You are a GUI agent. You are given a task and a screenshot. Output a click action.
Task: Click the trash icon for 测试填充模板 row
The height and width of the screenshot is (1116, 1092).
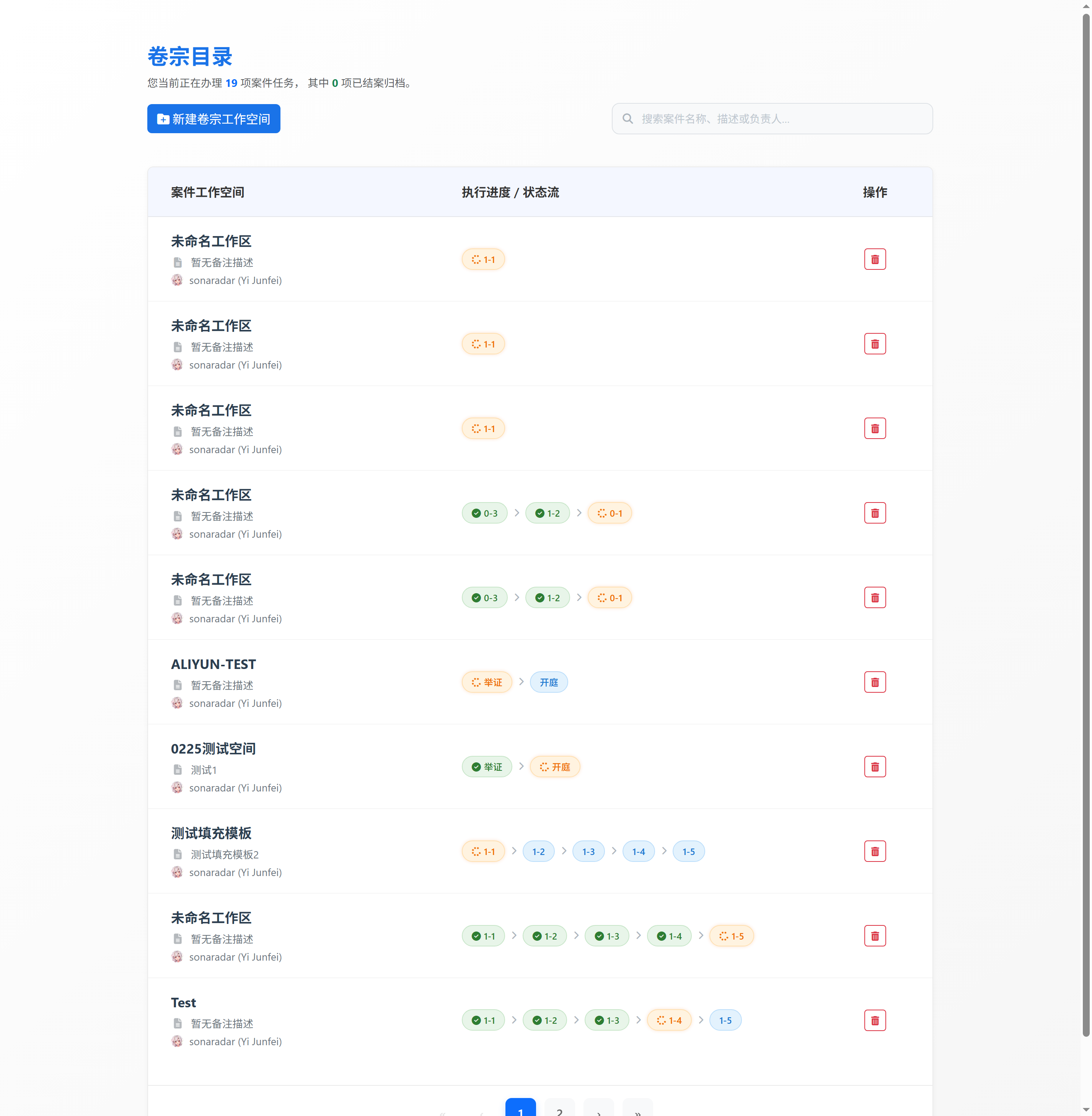click(875, 851)
